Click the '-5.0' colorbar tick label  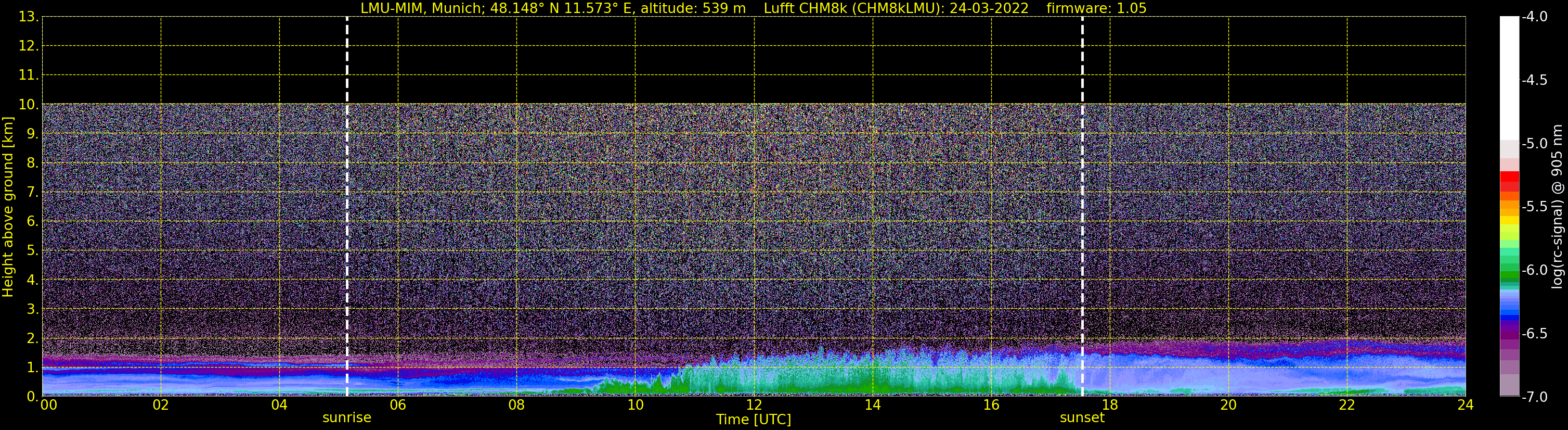(x=1534, y=144)
